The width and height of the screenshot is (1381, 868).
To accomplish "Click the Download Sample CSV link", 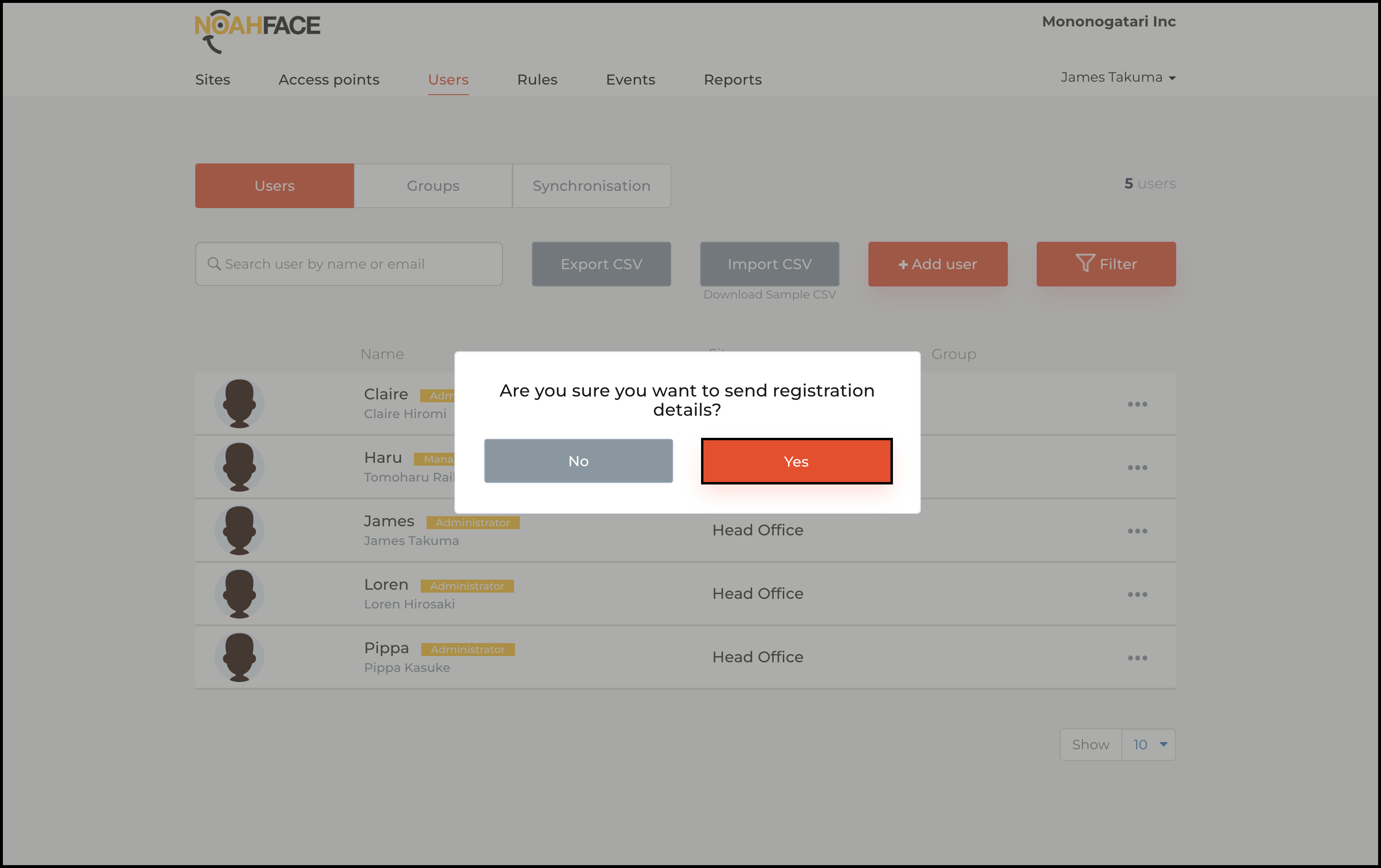I will (x=769, y=295).
